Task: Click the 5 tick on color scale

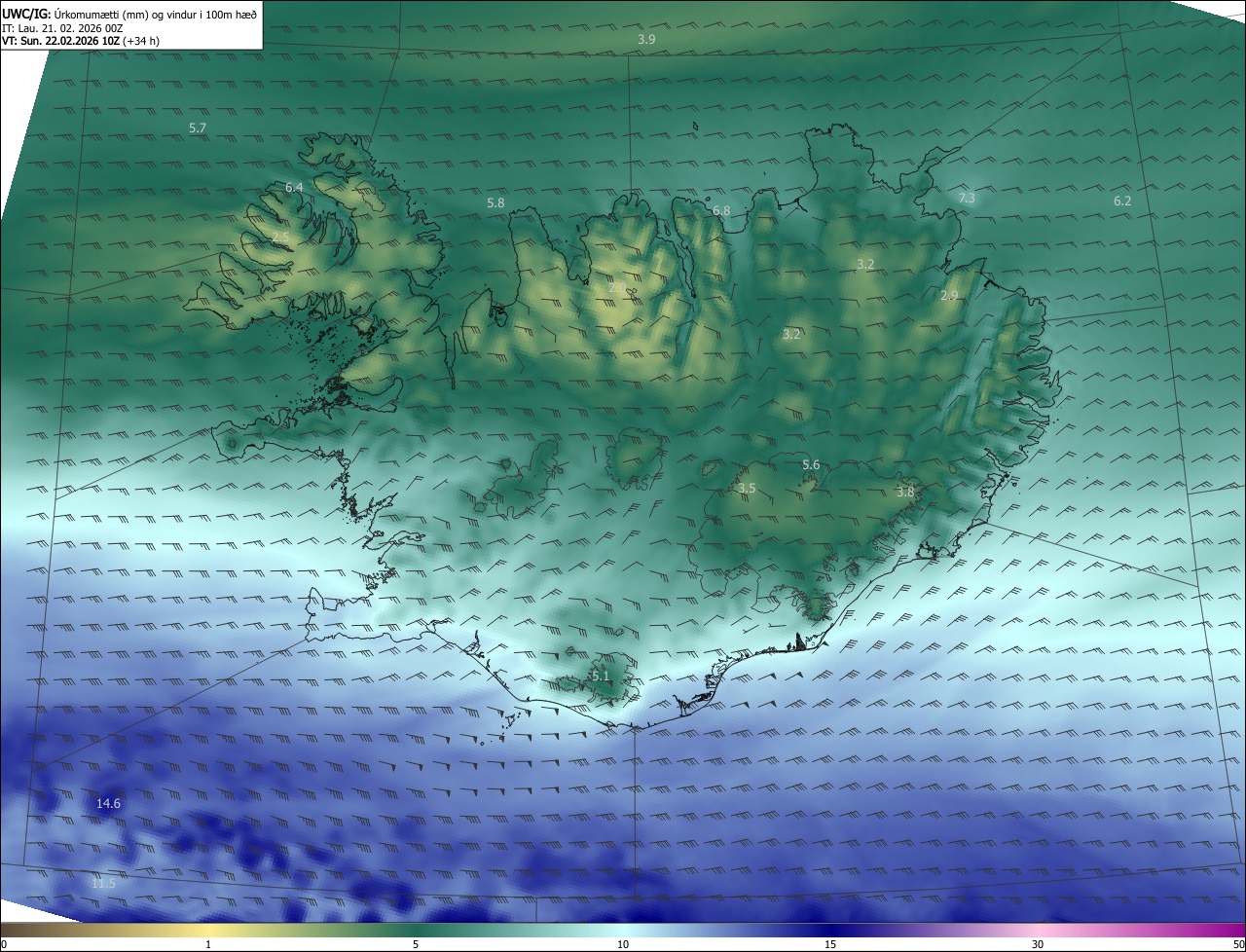Action: pos(416,945)
